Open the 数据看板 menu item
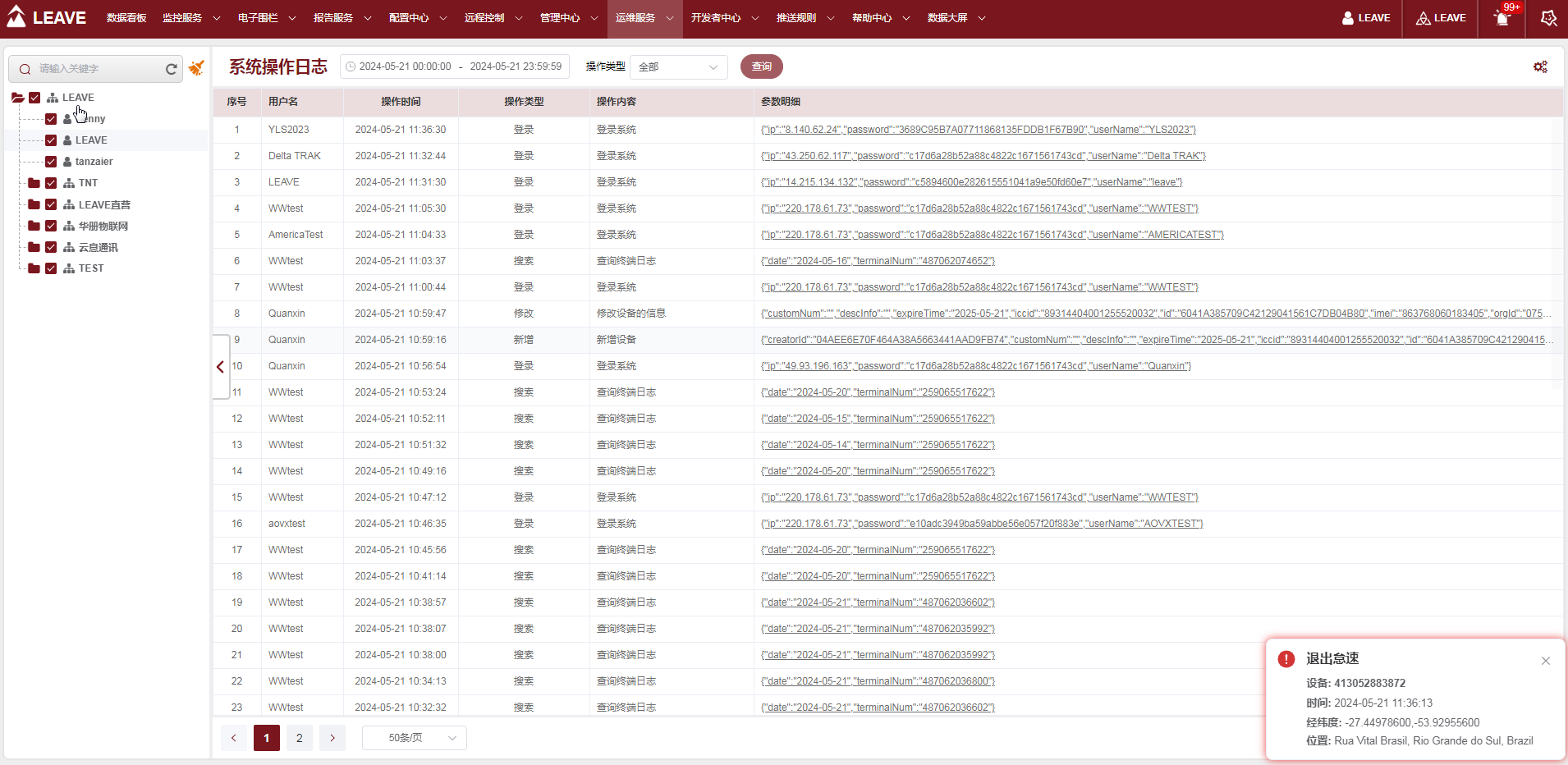This screenshot has width=1568, height=765. tap(126, 18)
